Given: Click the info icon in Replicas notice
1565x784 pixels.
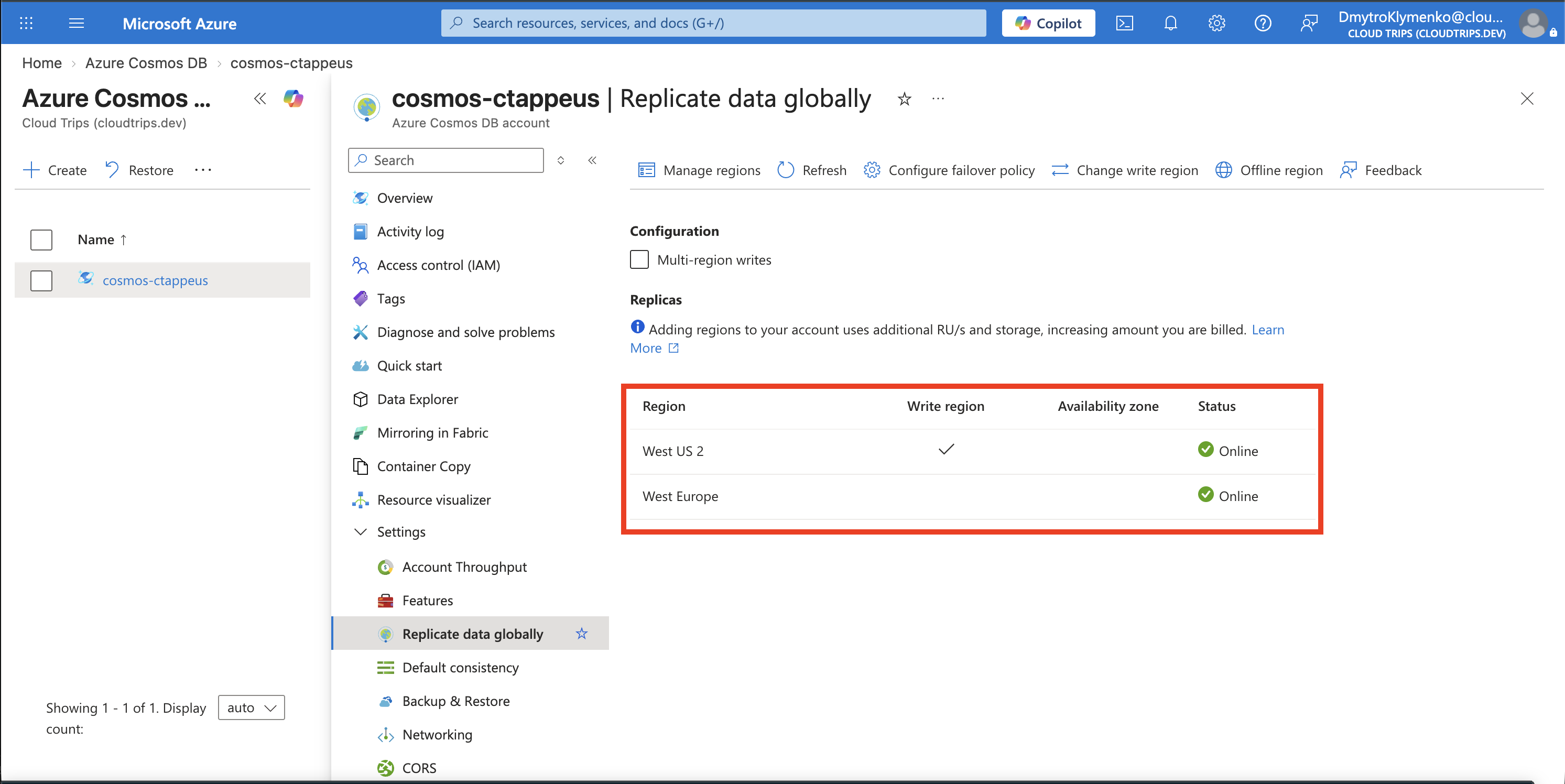Looking at the screenshot, I should click(637, 326).
